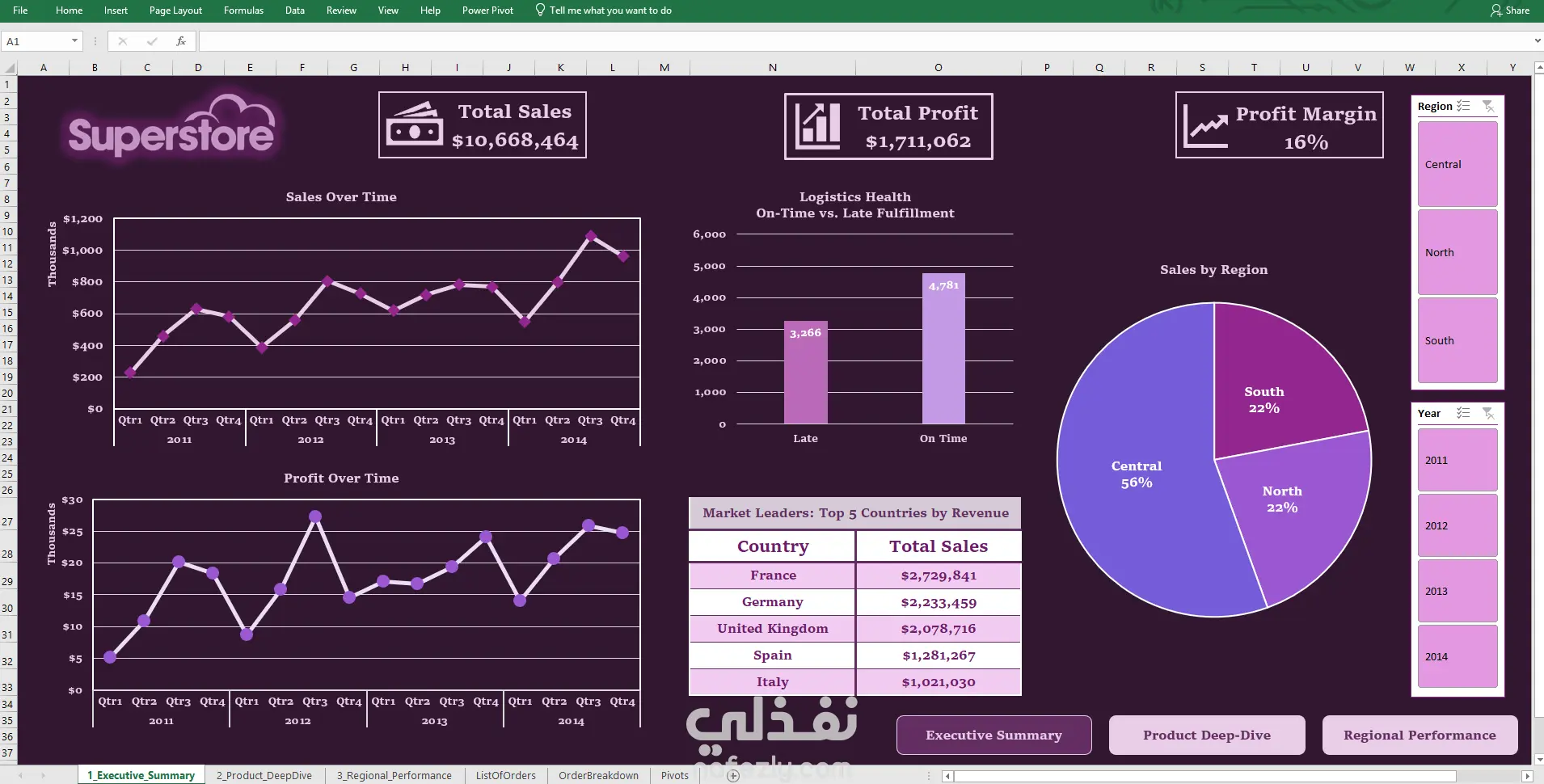Select the France country cell
The height and width of the screenshot is (784, 1544).
(773, 575)
